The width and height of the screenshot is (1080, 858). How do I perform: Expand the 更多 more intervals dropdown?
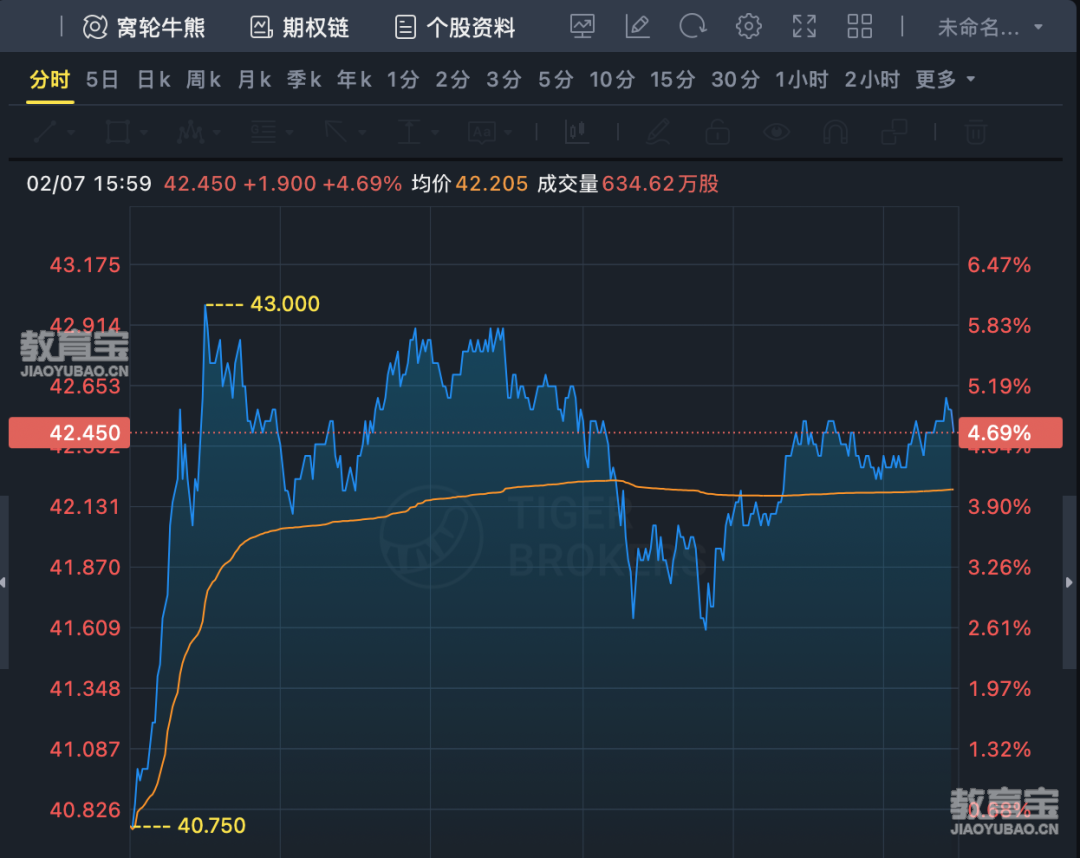(945, 80)
